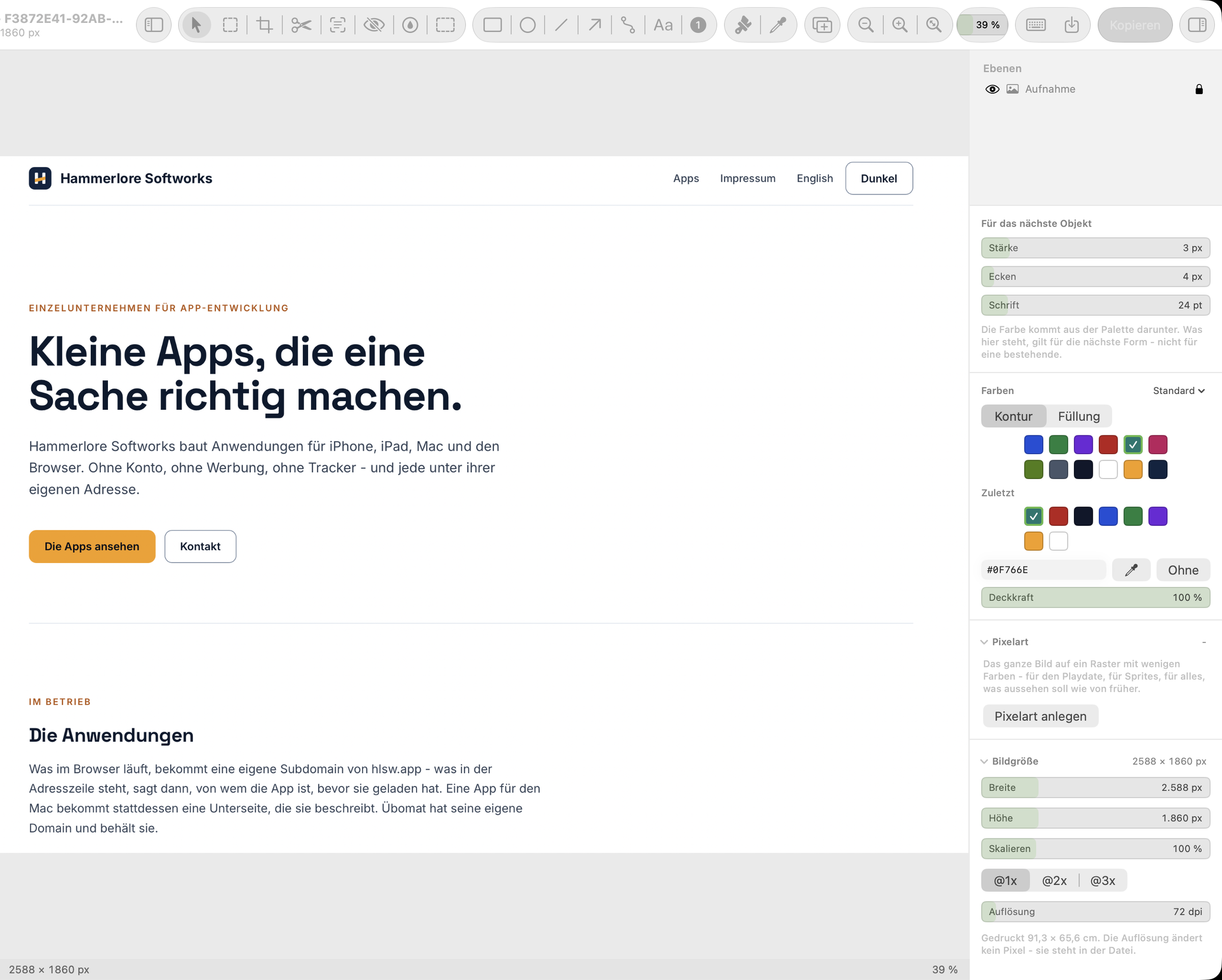Adjust the Stärke slider
This screenshot has width=1222, height=980.
tap(1096, 248)
